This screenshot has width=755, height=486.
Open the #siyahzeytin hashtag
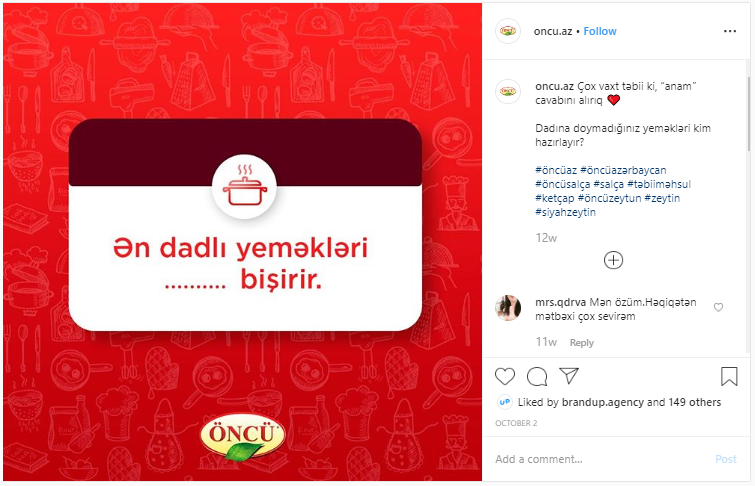click(565, 212)
